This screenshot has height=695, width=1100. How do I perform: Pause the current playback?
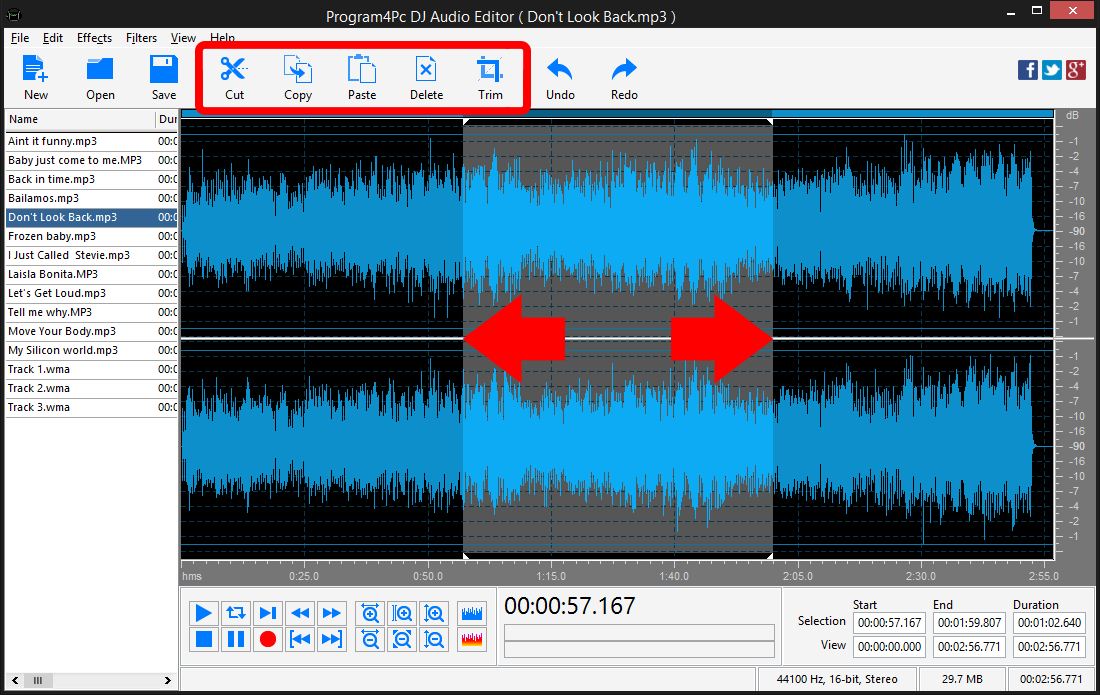(x=236, y=639)
